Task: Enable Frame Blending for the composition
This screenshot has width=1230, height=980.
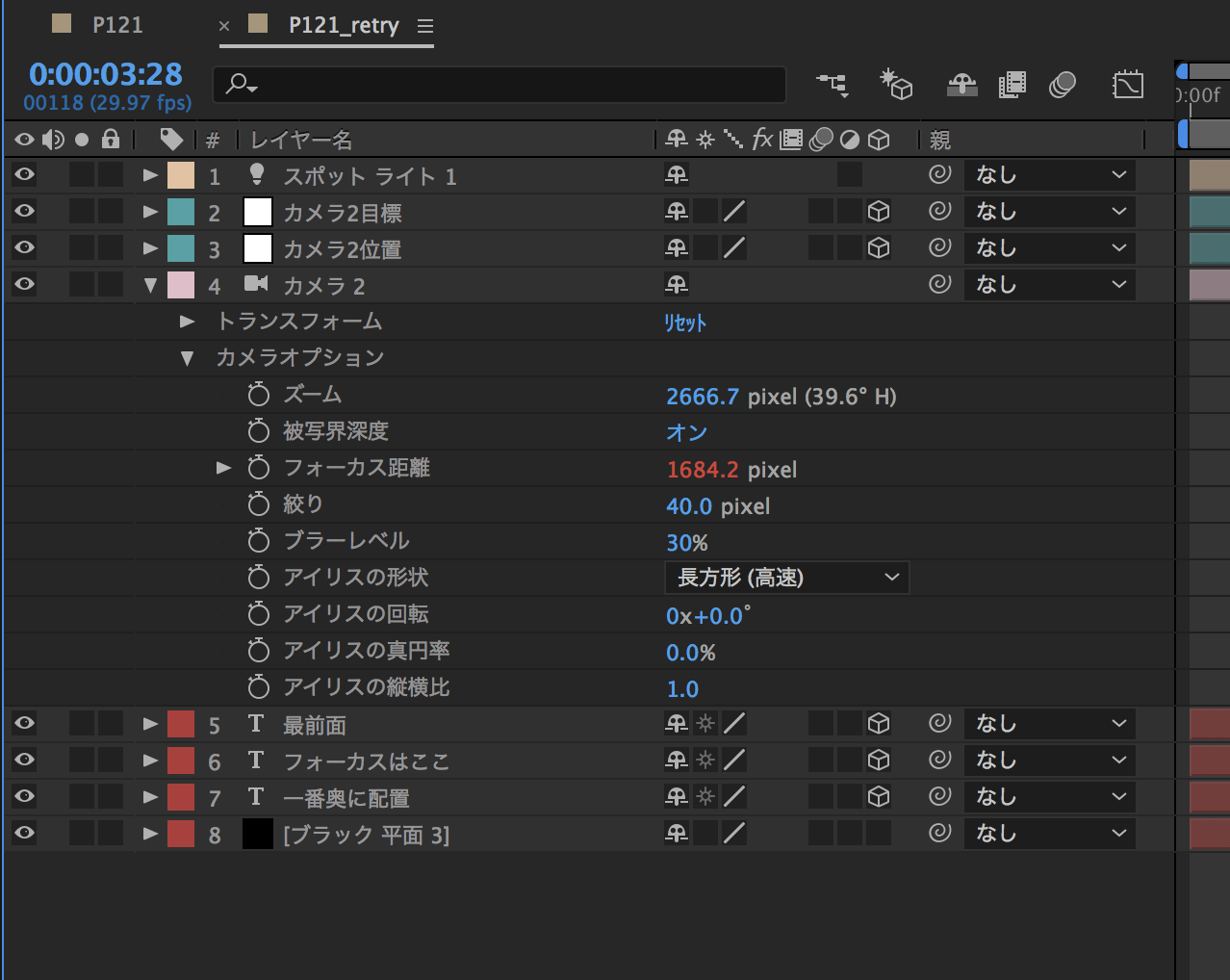Action: [x=1012, y=85]
